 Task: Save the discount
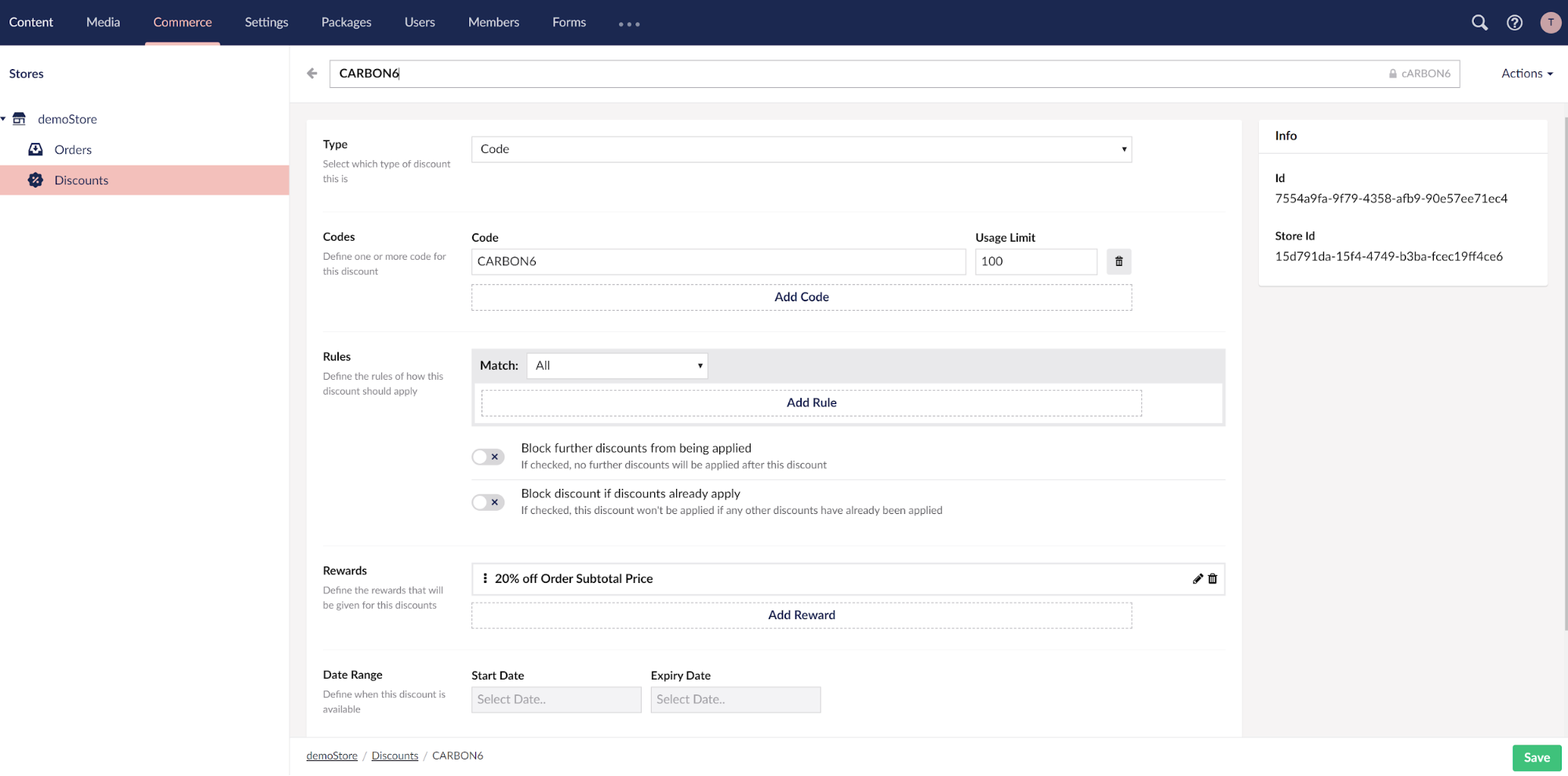pos(1537,757)
